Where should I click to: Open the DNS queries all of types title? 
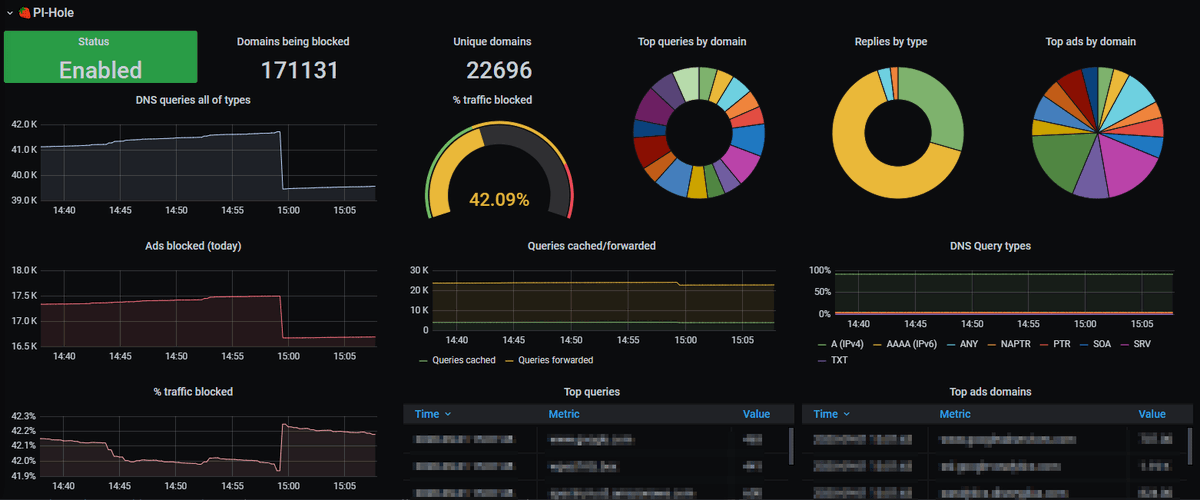[x=193, y=99]
